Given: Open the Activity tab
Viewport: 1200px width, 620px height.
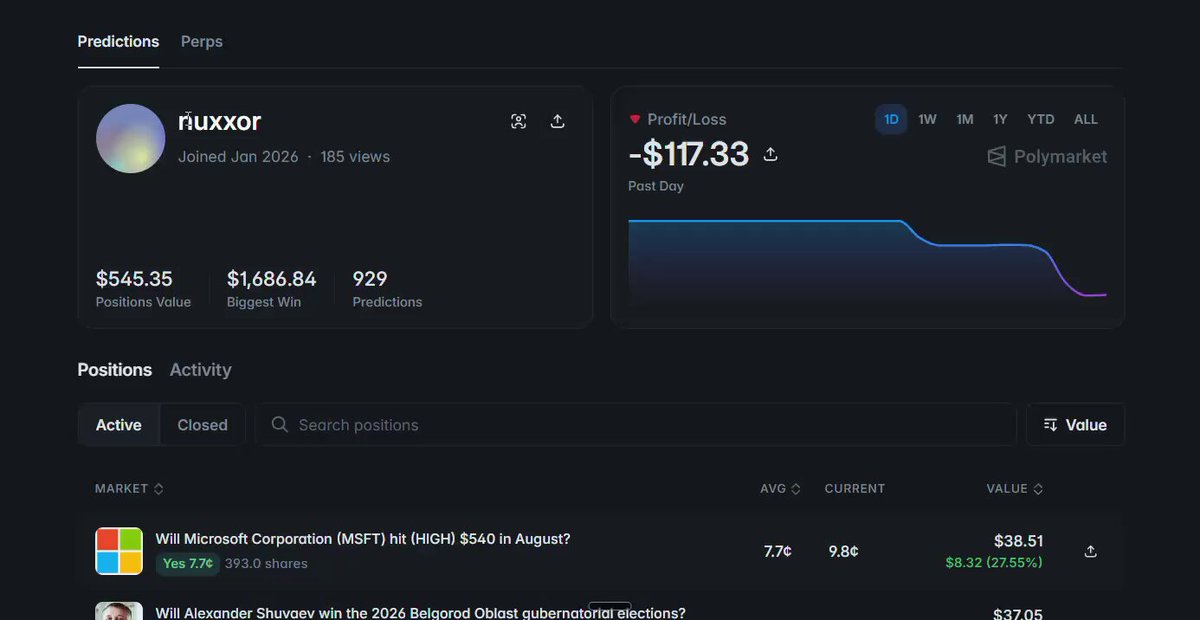Looking at the screenshot, I should tap(200, 370).
